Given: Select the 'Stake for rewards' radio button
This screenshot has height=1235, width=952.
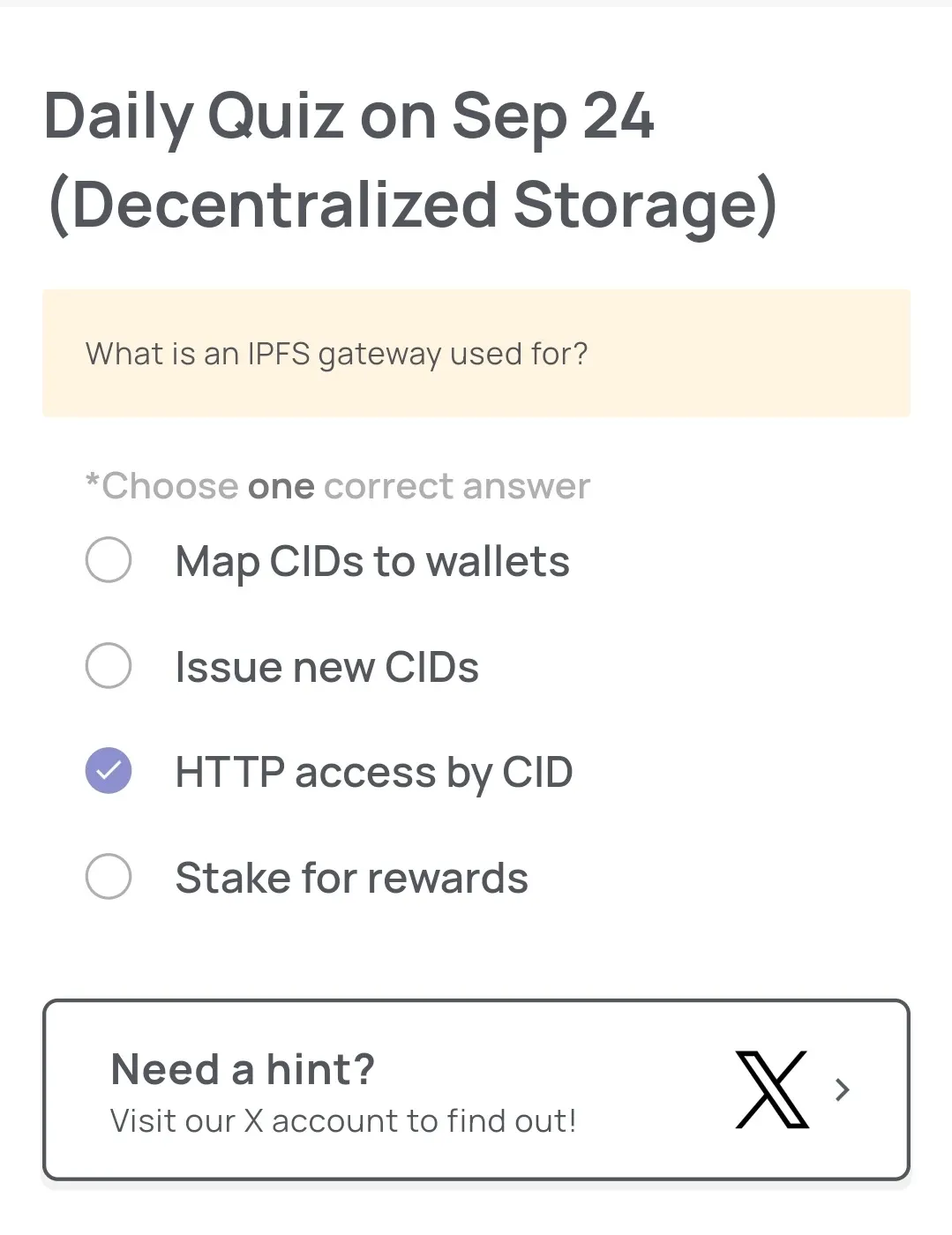Looking at the screenshot, I should coord(108,877).
